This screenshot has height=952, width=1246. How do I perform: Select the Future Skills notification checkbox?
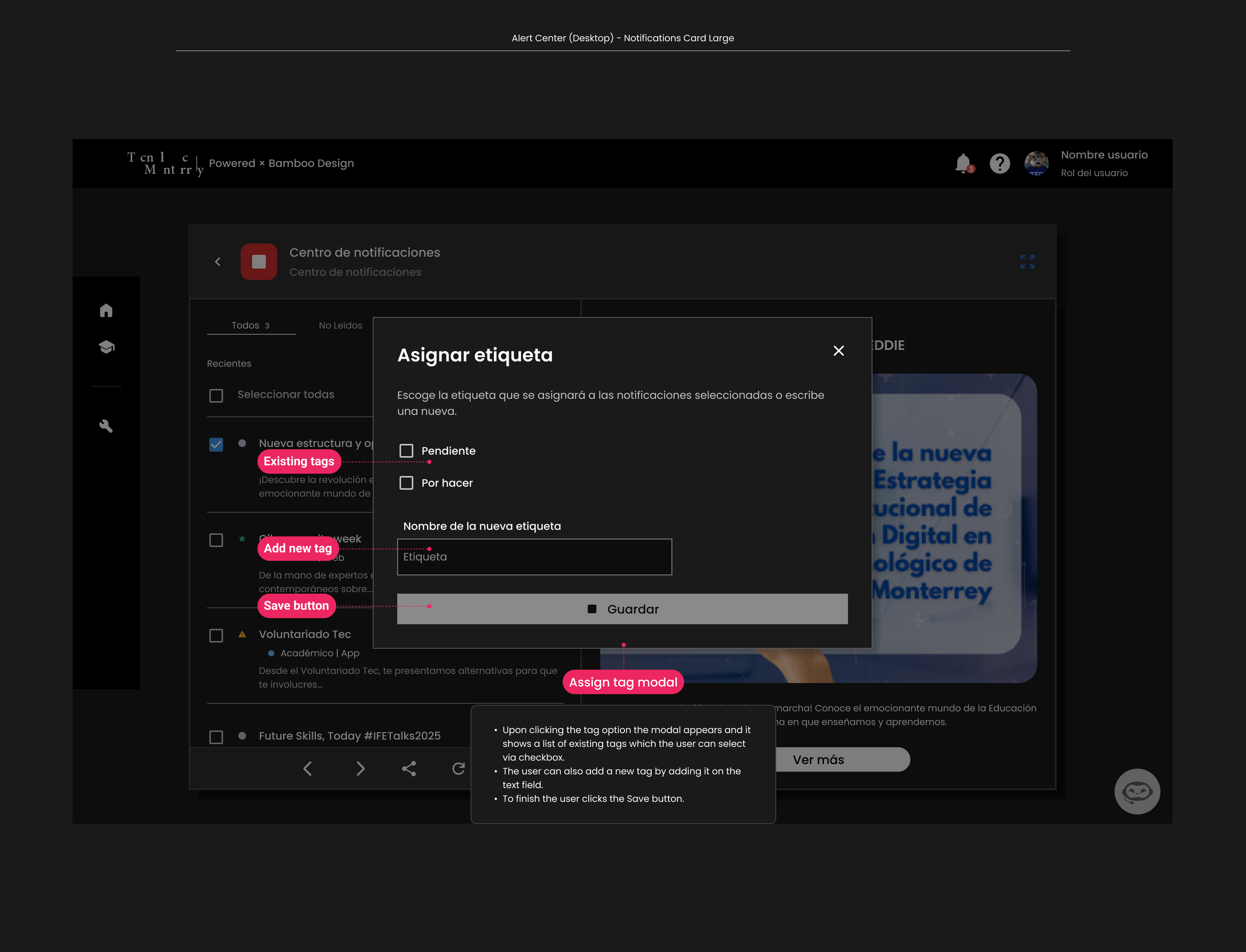[x=216, y=737]
